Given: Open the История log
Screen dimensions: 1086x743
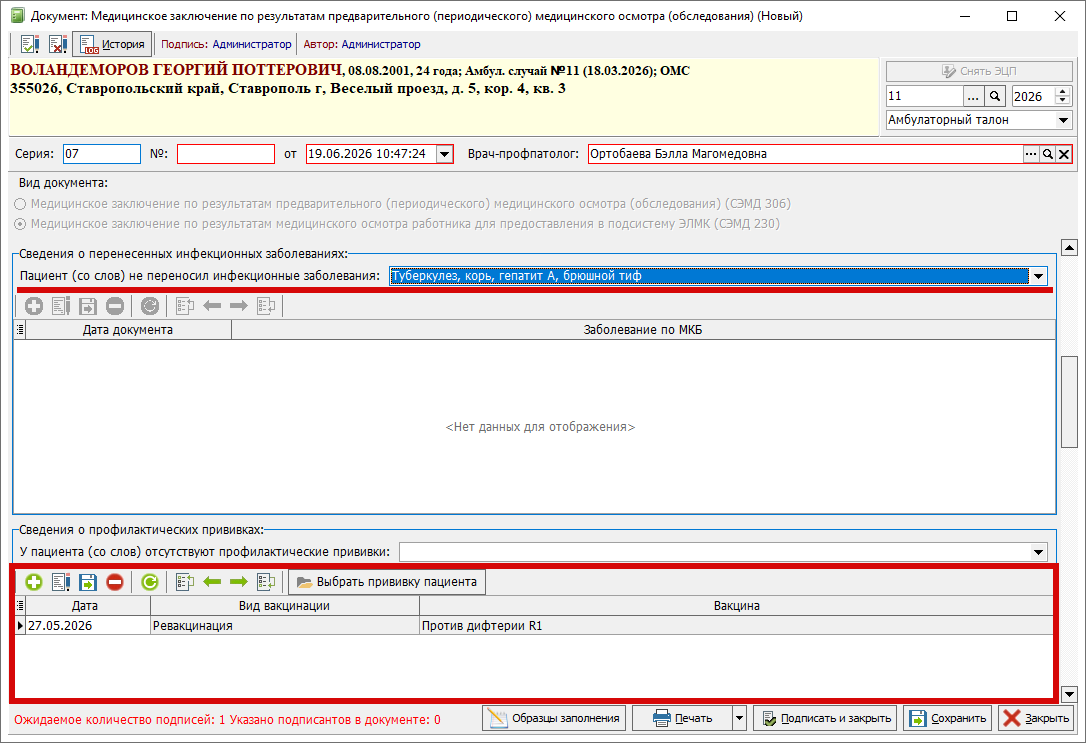Looking at the screenshot, I should 112,44.
